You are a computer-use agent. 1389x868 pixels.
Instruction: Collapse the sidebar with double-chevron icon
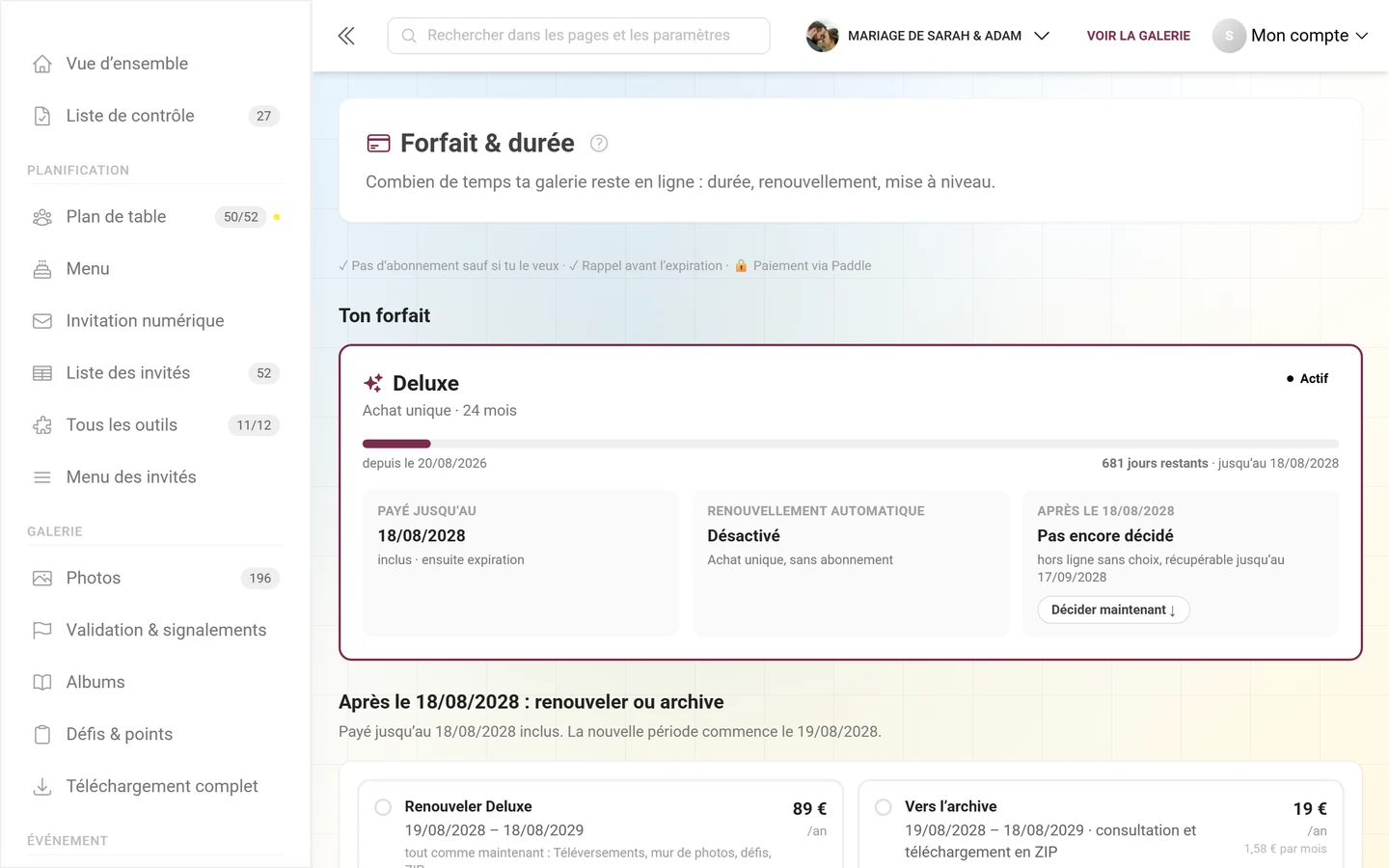[346, 36]
